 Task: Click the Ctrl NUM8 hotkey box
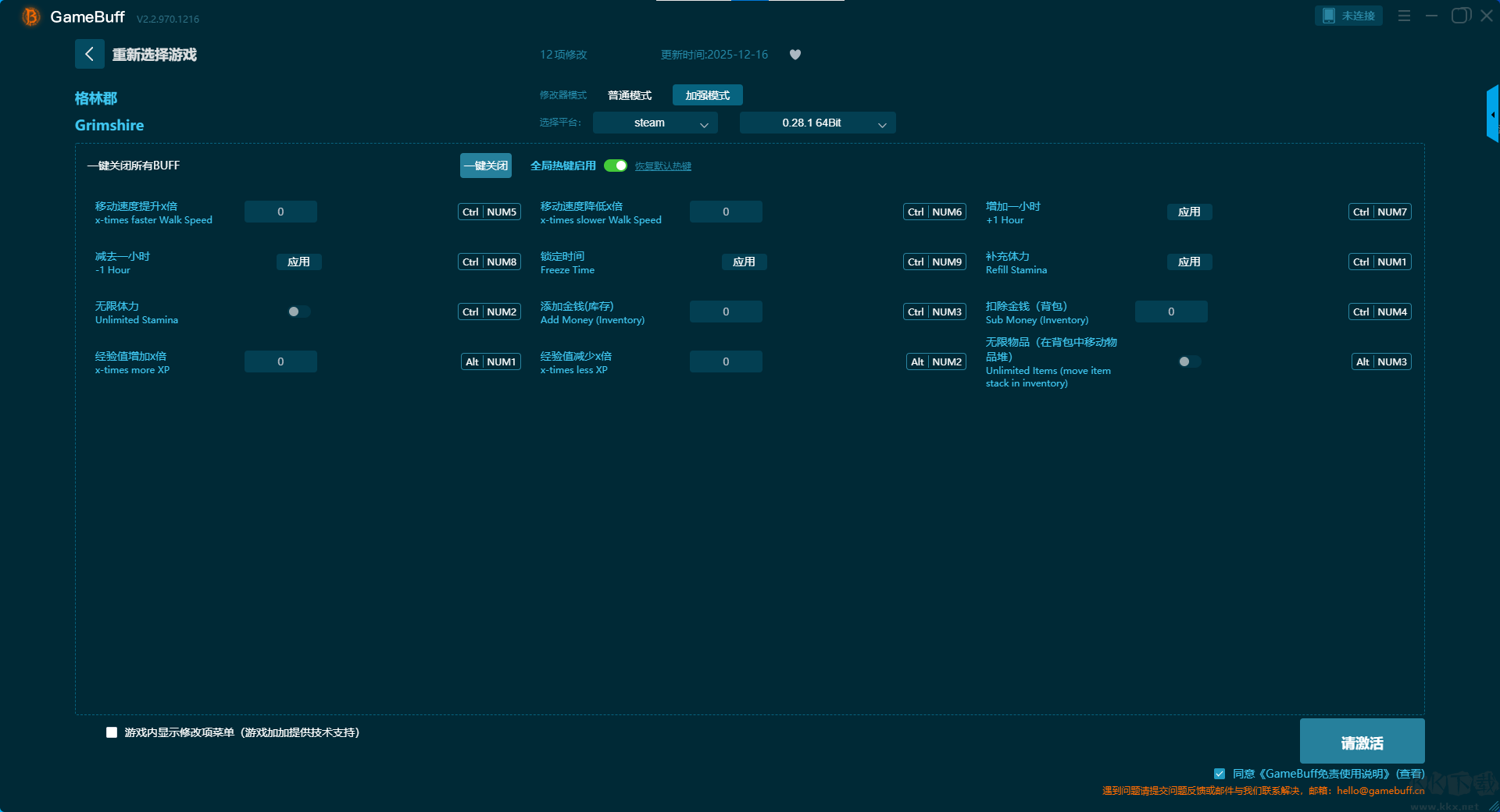pyautogui.click(x=489, y=262)
